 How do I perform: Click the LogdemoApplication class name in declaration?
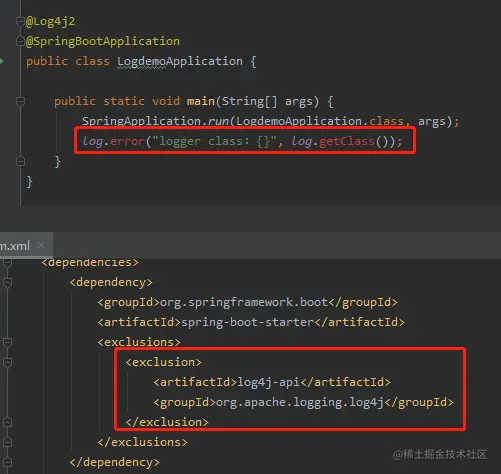click(180, 61)
